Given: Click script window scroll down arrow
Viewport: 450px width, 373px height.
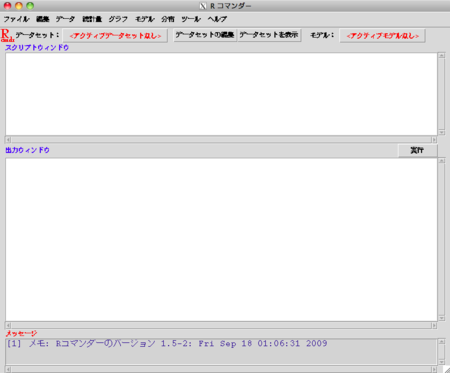Looking at the screenshot, I should click(442, 133).
